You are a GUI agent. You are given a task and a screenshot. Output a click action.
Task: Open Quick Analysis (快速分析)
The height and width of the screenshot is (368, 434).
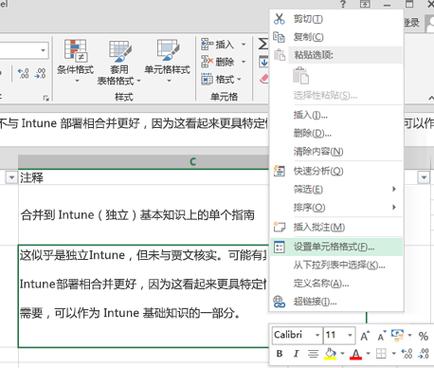pos(336,171)
